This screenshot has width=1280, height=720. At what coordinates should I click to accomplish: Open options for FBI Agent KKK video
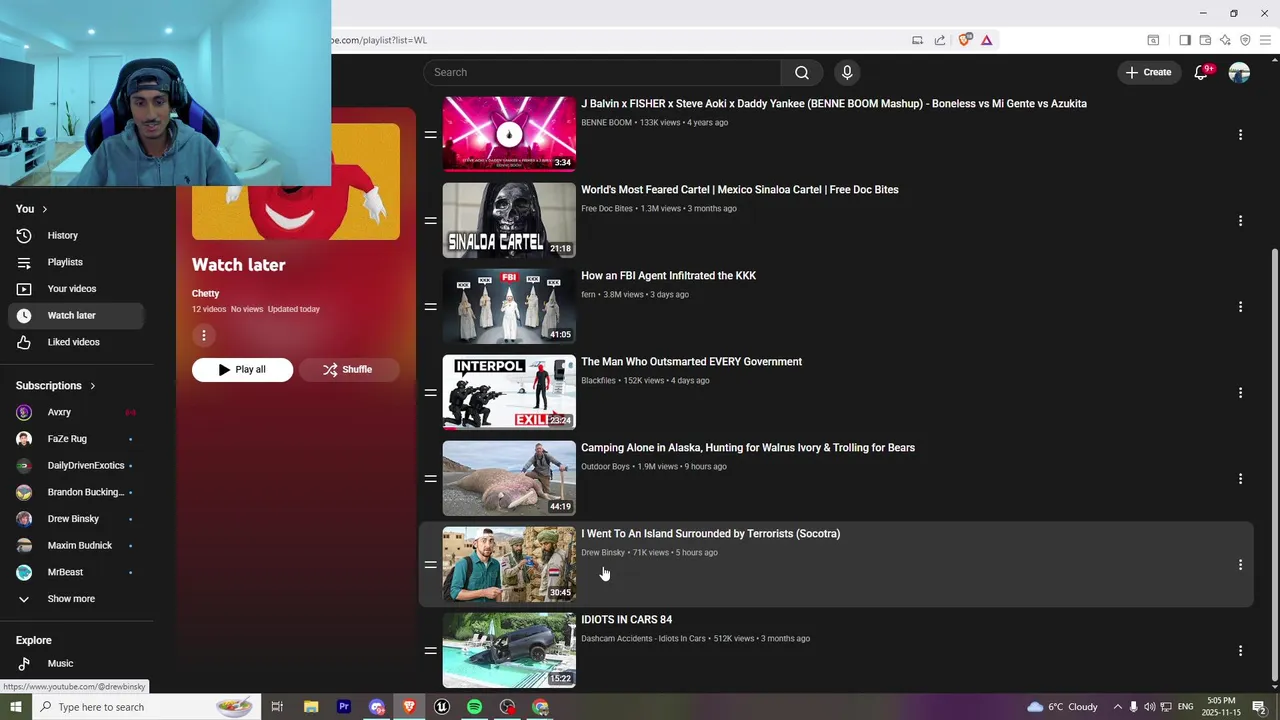[x=1240, y=306]
